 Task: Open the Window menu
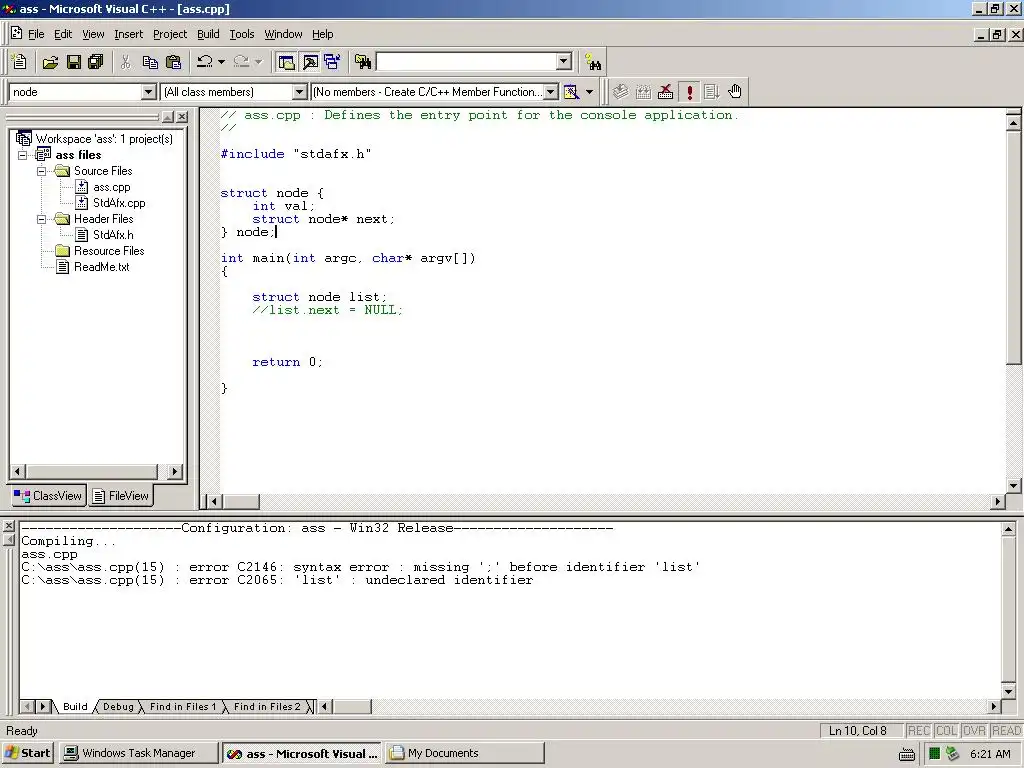tap(283, 34)
